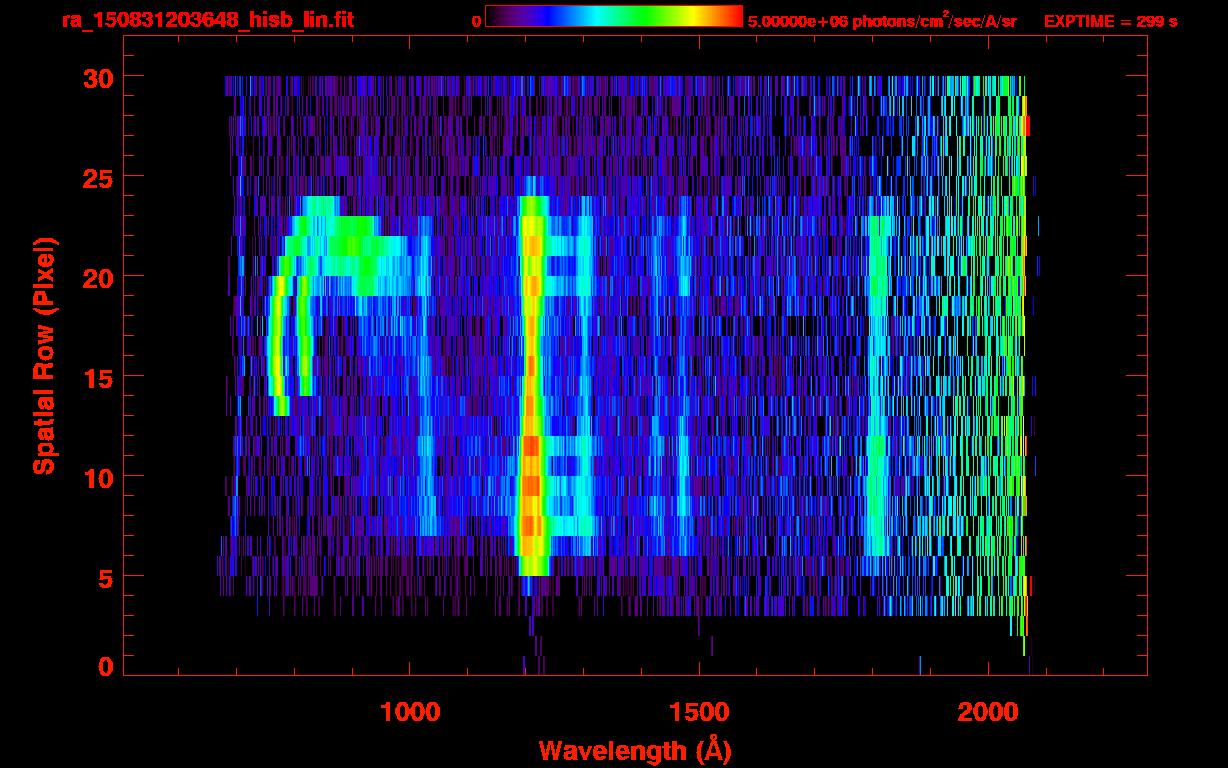Click the 5 spatial row tick label
This screenshot has height=768, width=1228.
[x=105, y=576]
